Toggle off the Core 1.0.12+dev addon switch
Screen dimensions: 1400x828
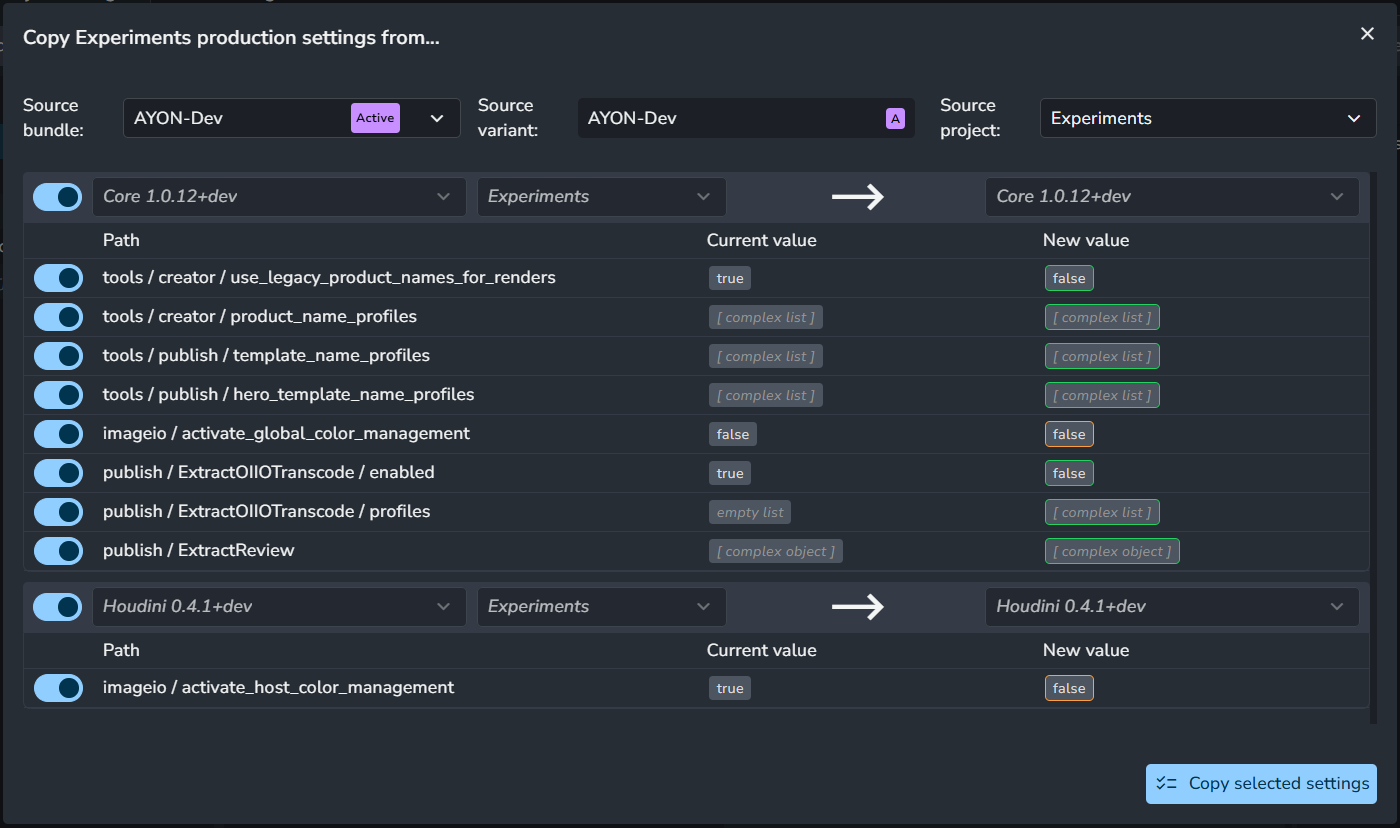pos(57,197)
